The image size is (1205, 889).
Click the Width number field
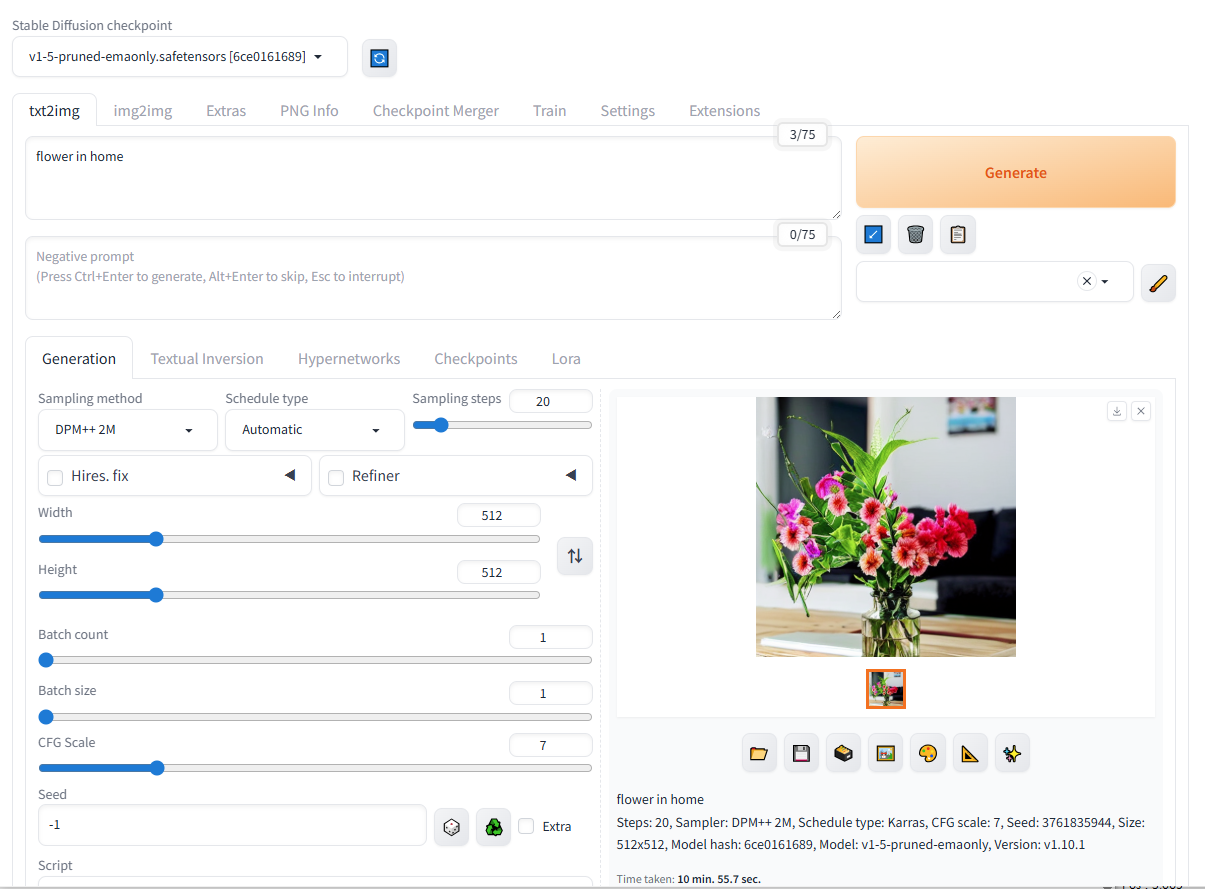pyautogui.click(x=499, y=515)
